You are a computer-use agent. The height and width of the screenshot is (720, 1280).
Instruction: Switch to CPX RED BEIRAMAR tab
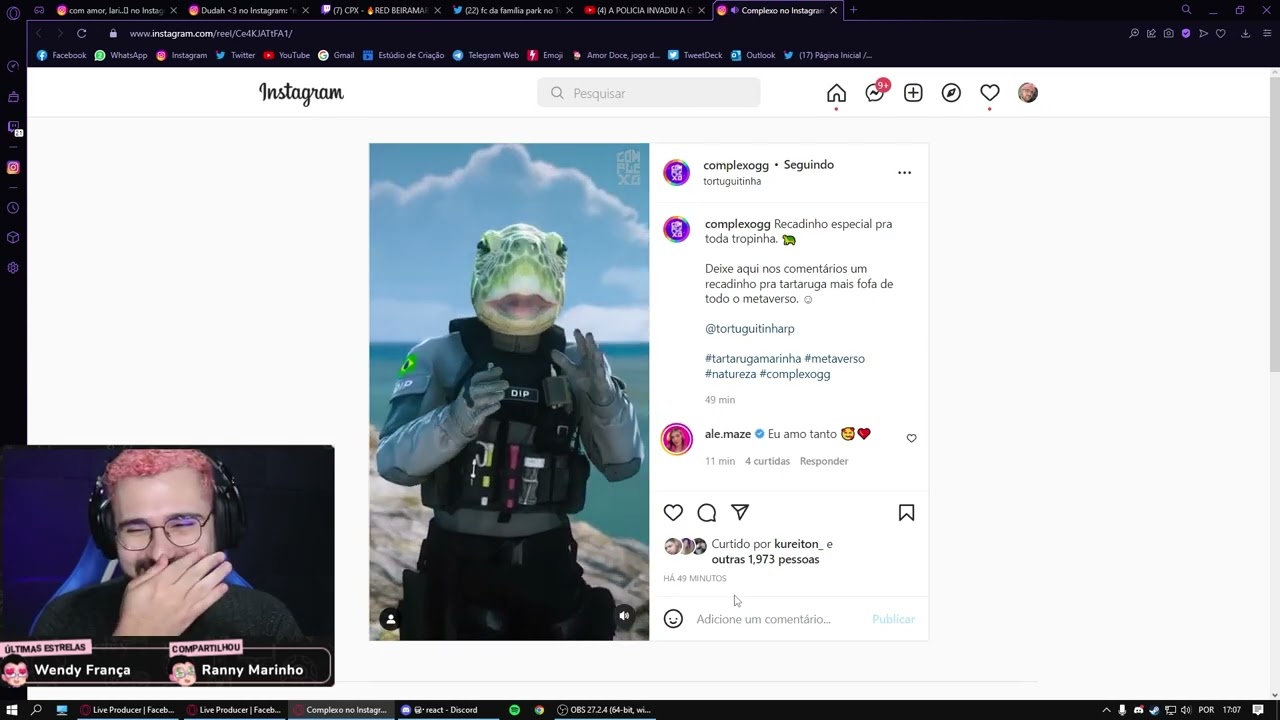(378, 10)
